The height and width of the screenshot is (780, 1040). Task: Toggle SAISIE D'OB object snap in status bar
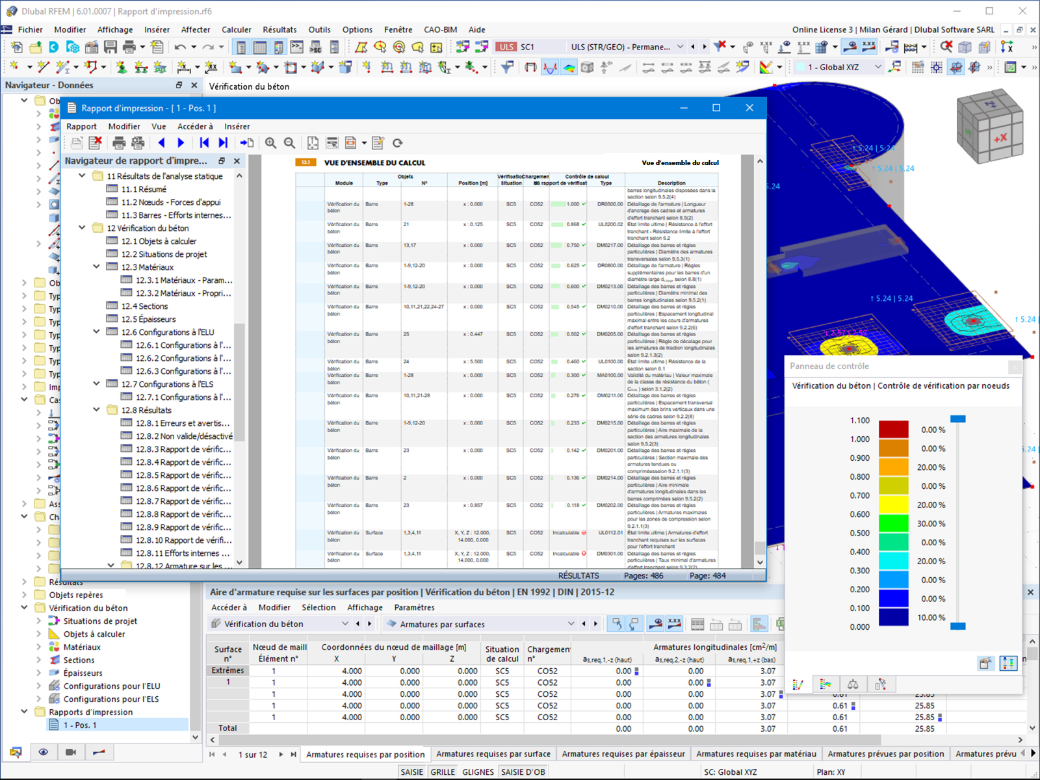click(523, 772)
